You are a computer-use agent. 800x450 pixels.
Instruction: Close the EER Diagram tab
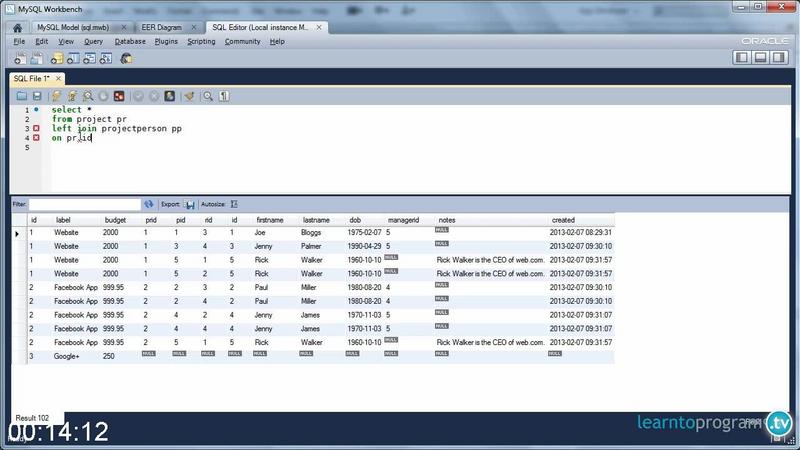(193, 28)
